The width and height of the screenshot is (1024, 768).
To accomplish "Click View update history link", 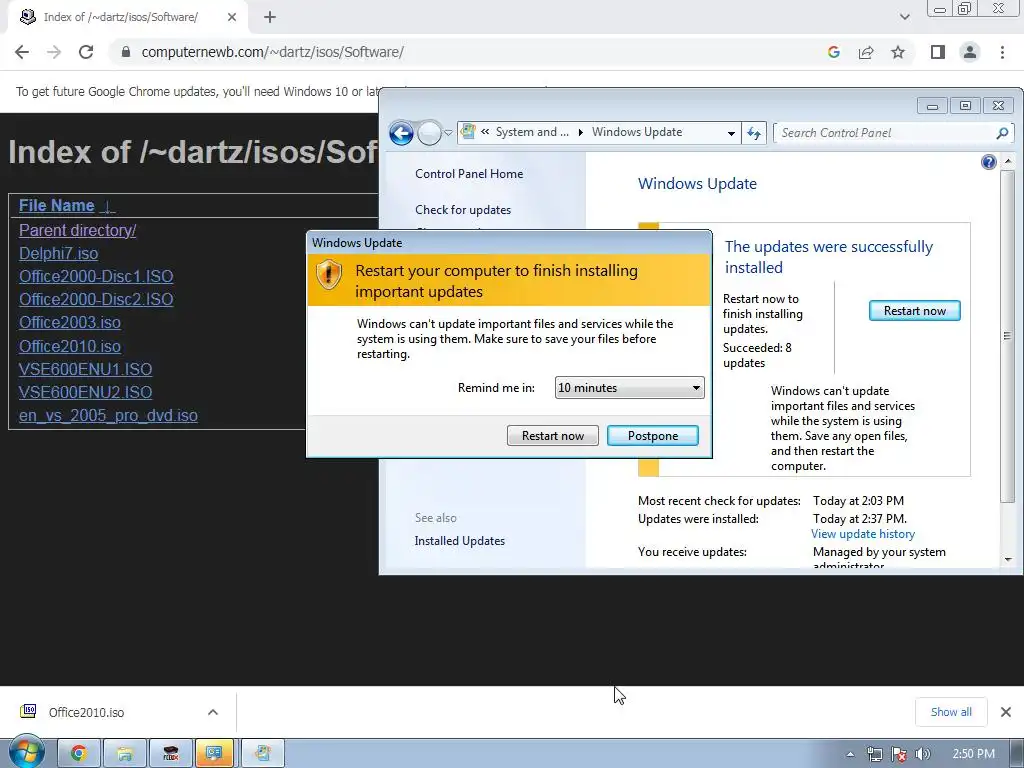I will point(863,534).
